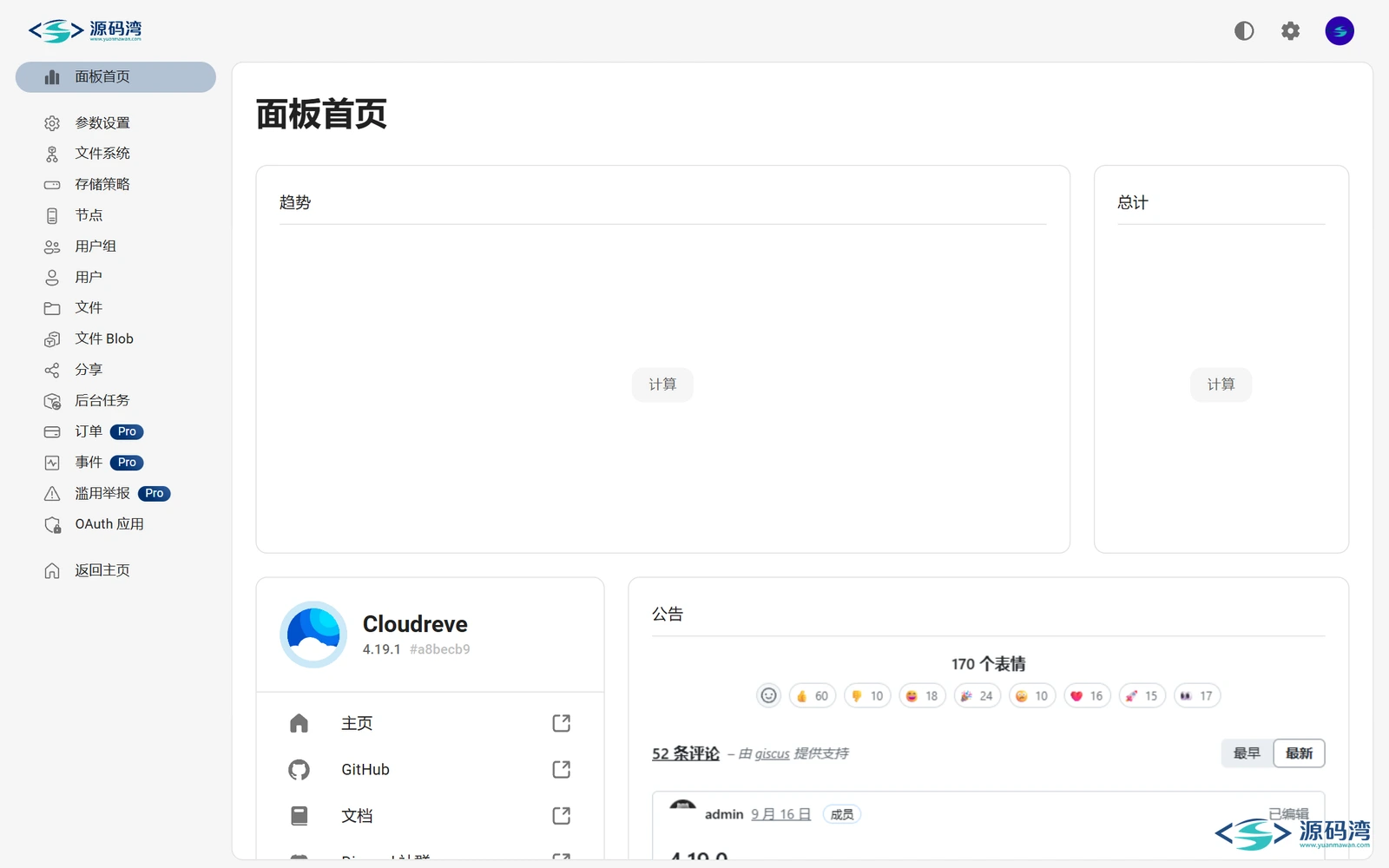The width and height of the screenshot is (1389, 868).
Task: Open the emoji reaction picker
Action: pyautogui.click(x=768, y=695)
